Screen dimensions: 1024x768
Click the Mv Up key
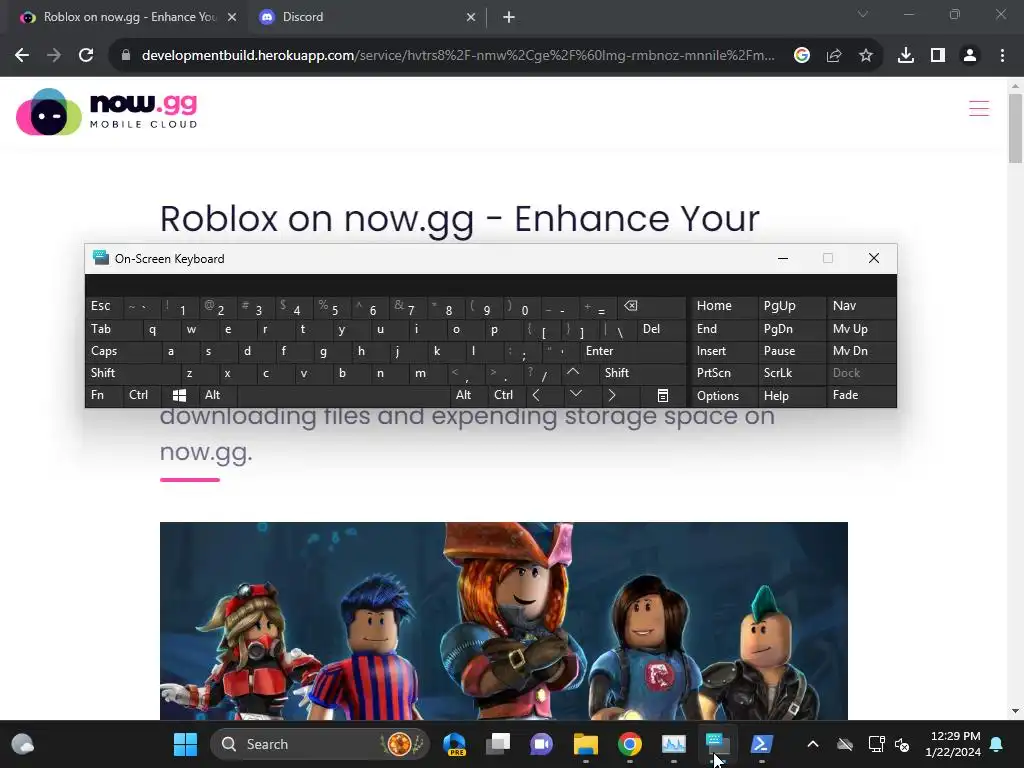coord(861,329)
